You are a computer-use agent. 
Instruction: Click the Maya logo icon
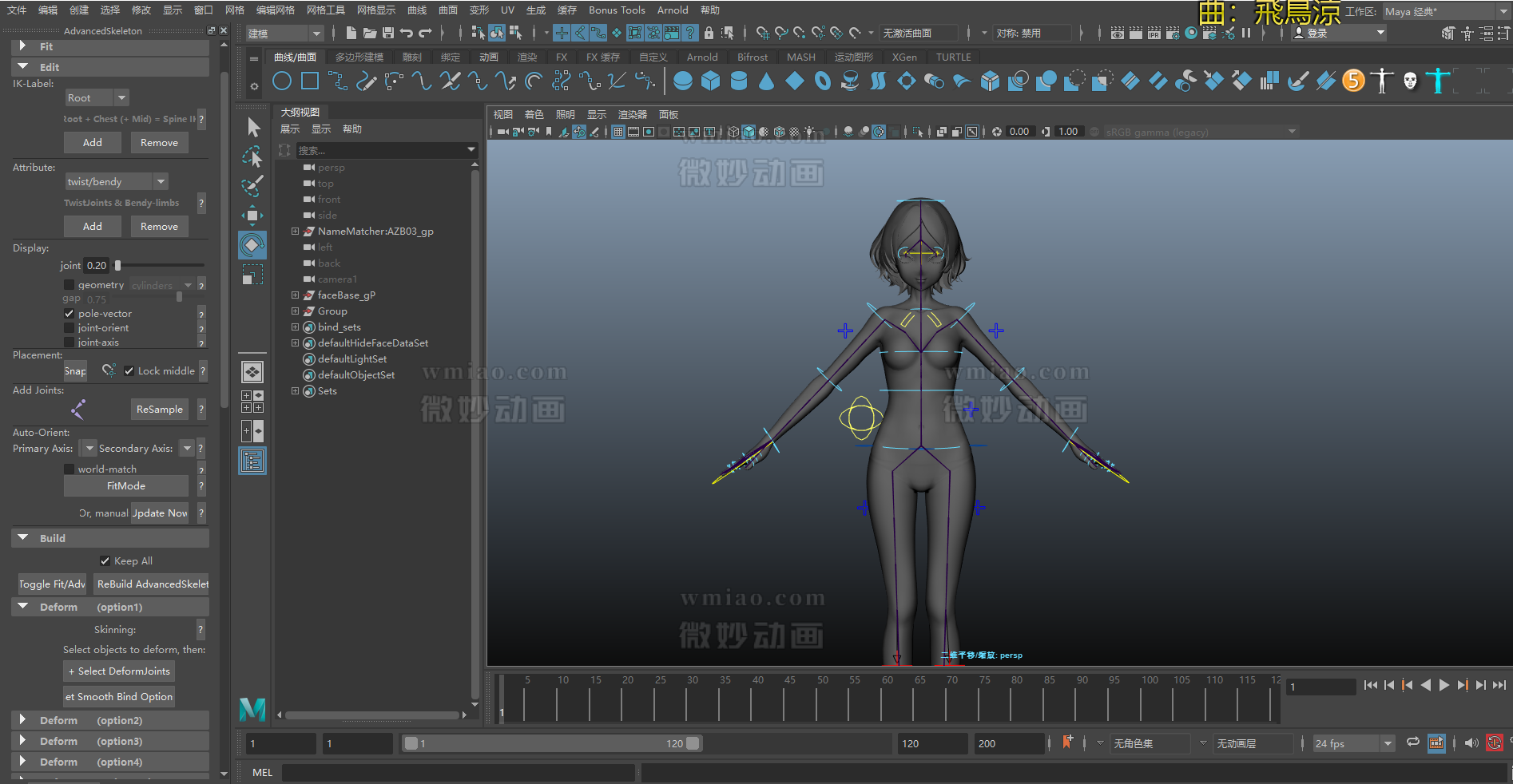[x=252, y=709]
